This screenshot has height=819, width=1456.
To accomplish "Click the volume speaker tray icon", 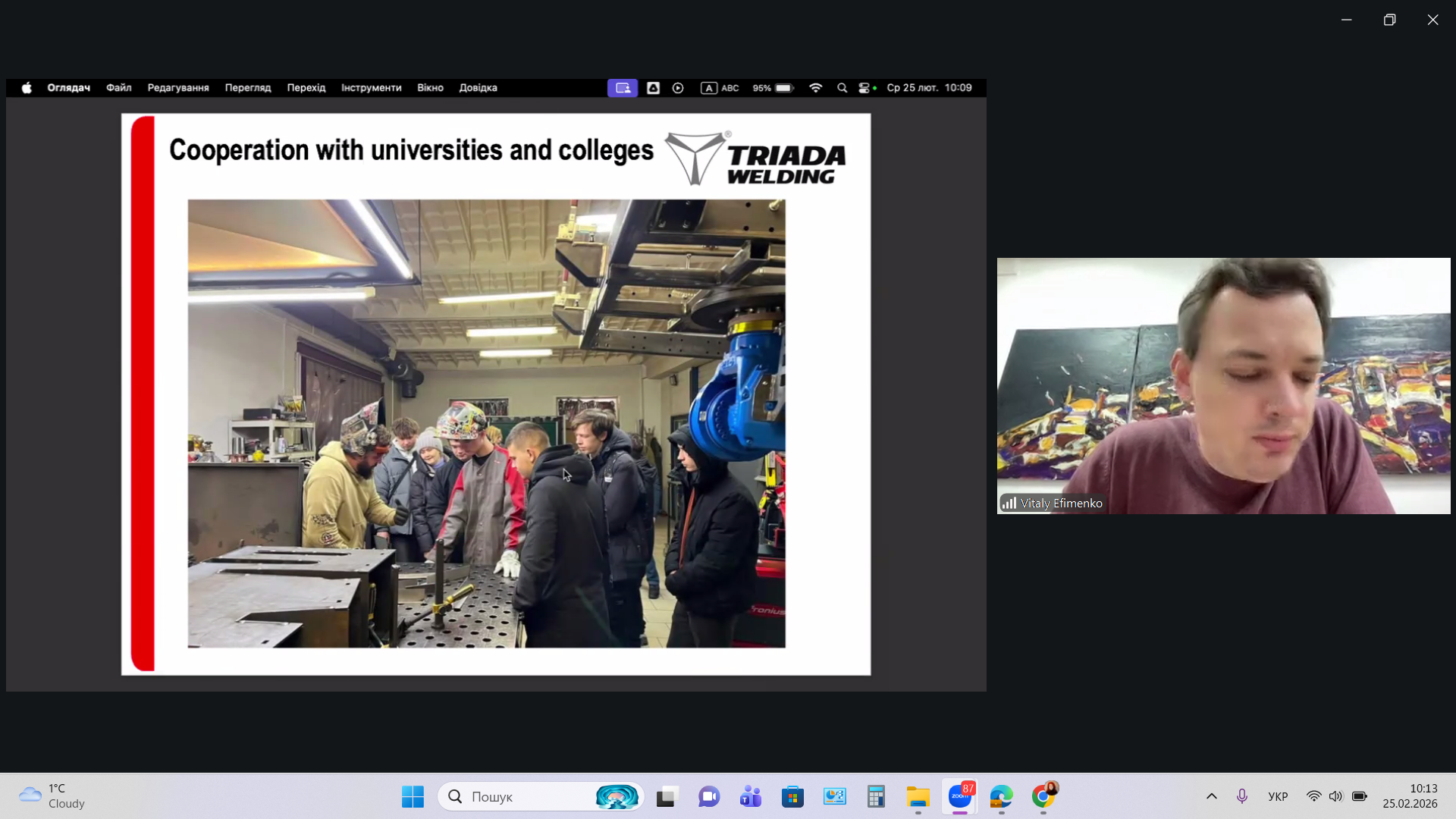I will pyautogui.click(x=1335, y=796).
